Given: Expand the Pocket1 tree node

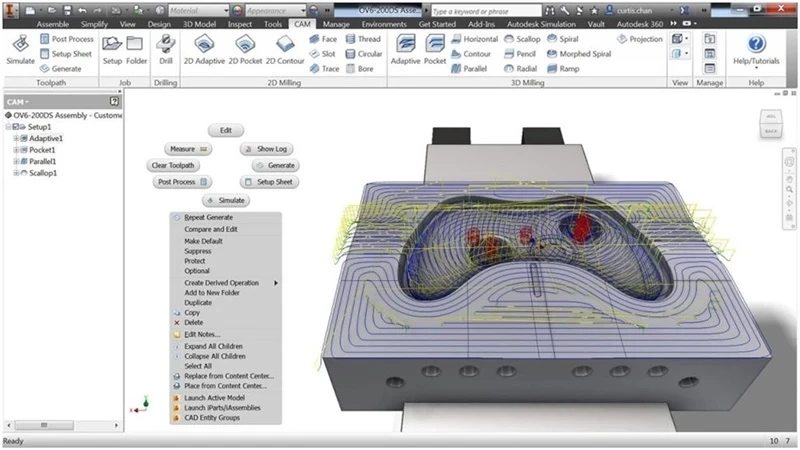Looking at the screenshot, I should [x=16, y=150].
